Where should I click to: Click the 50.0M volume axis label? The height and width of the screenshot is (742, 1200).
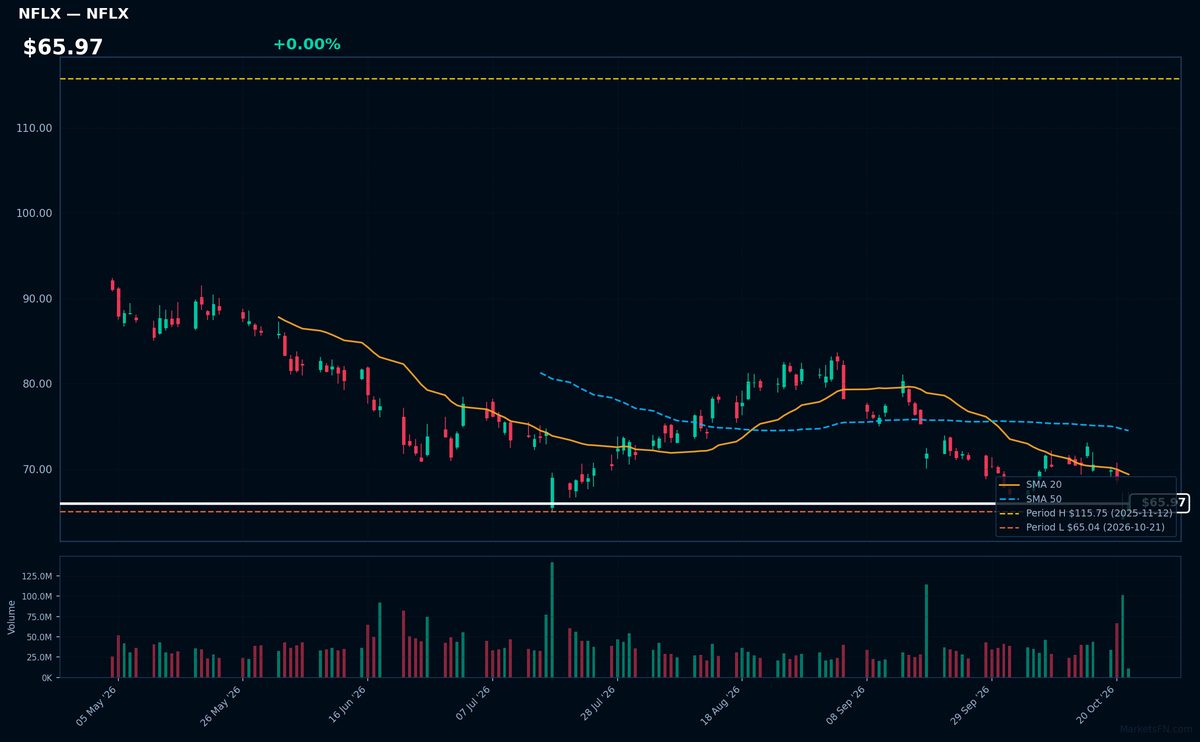click(x=40, y=637)
